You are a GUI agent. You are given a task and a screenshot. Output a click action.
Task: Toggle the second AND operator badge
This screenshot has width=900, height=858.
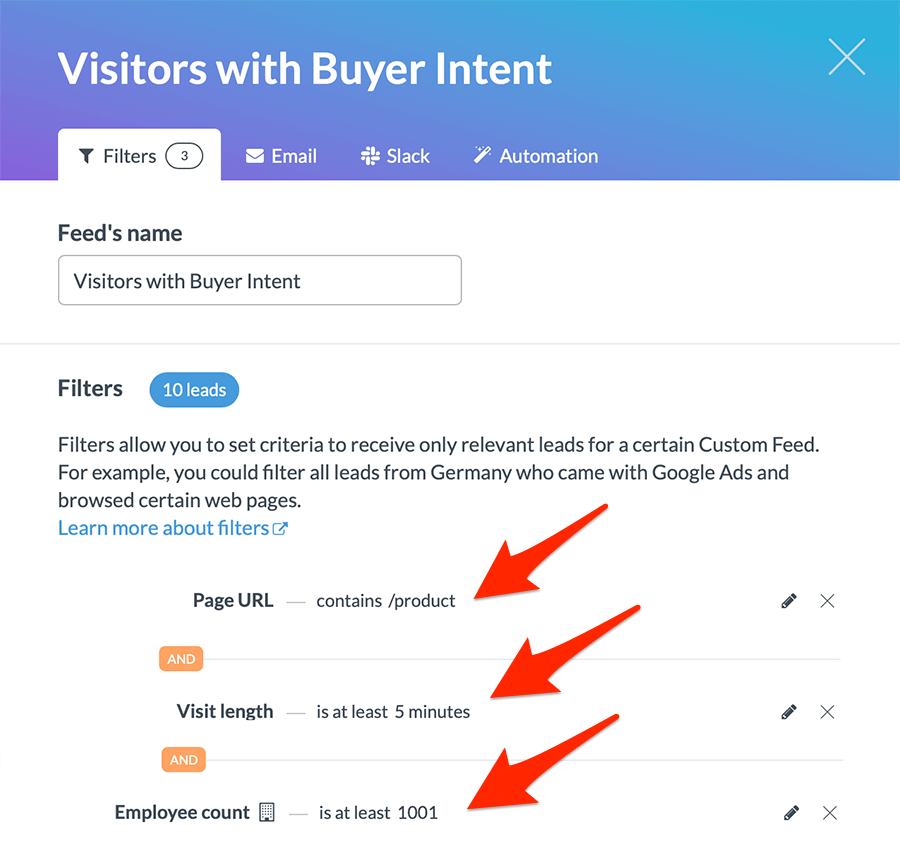tap(183, 760)
